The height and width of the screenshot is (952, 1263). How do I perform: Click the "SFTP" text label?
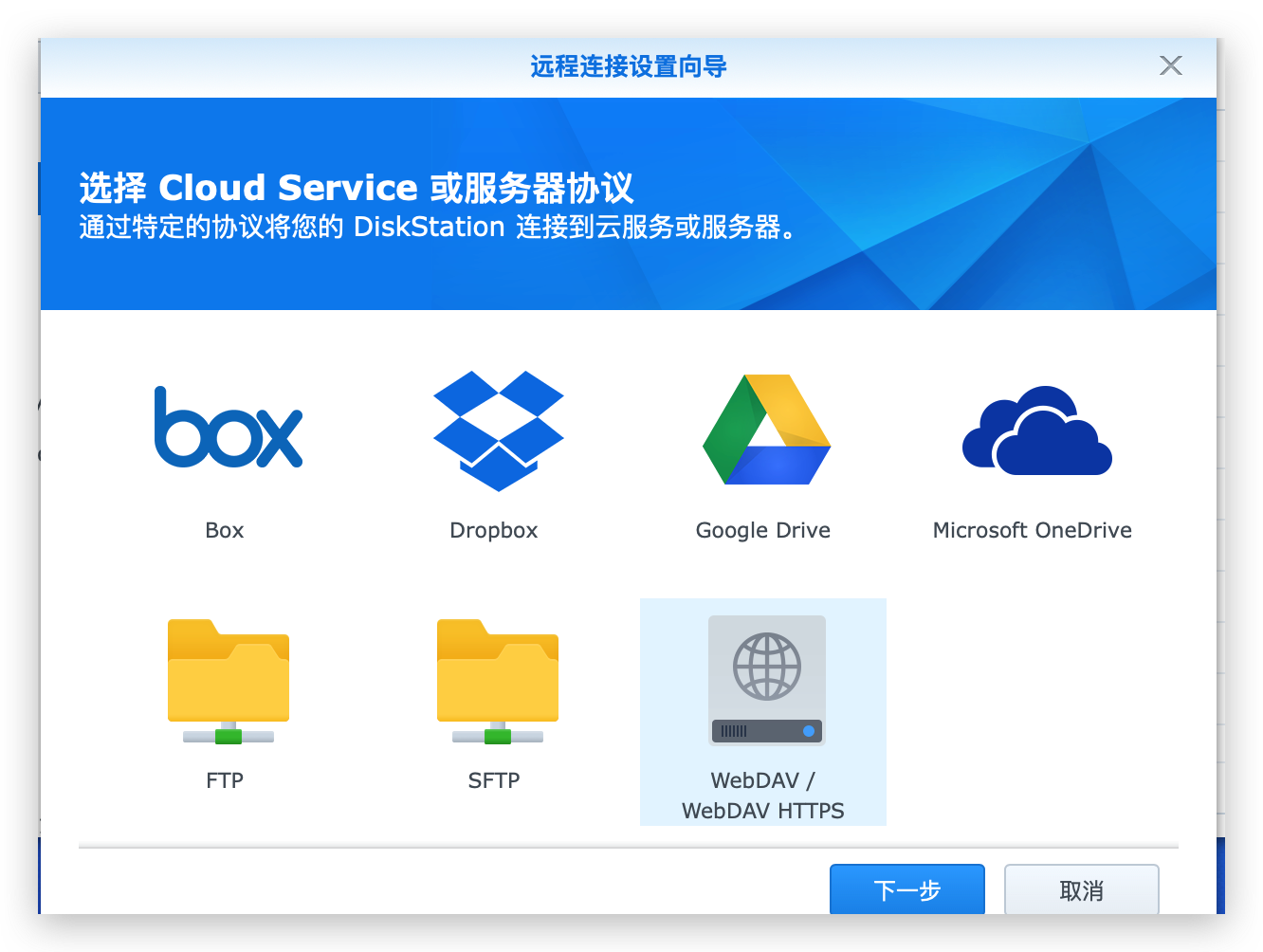[x=494, y=781]
